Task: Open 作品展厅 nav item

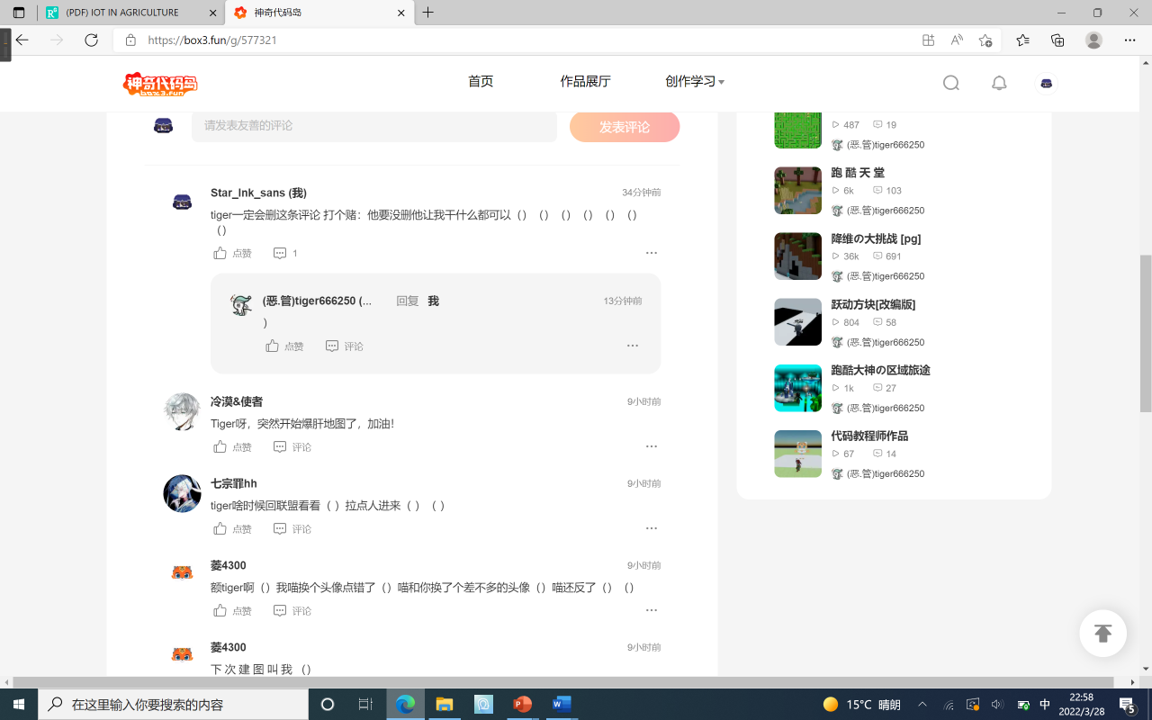Action: 585,82
